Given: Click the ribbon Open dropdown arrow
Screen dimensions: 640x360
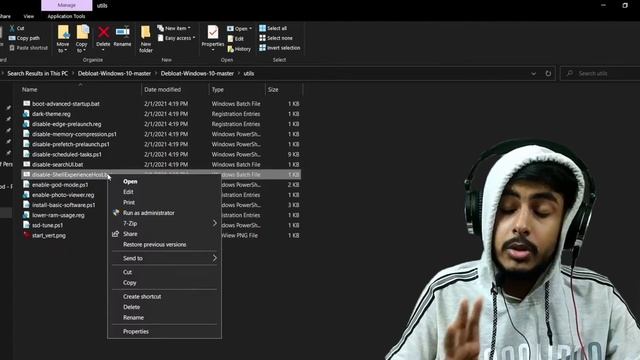Looking at the screenshot, I should (x=250, y=29).
